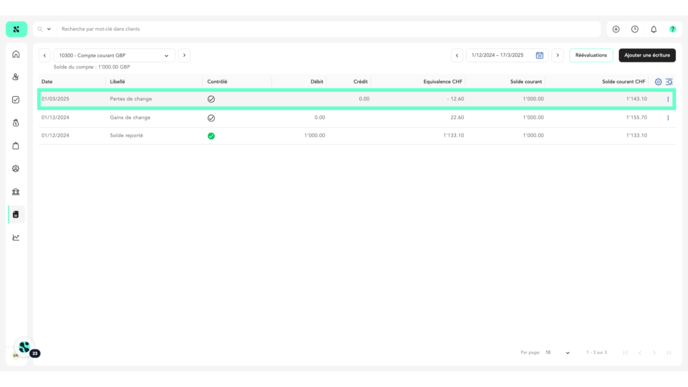Click the Contrôlé column header
Viewport: 688px width, 387px height.
[x=217, y=82]
